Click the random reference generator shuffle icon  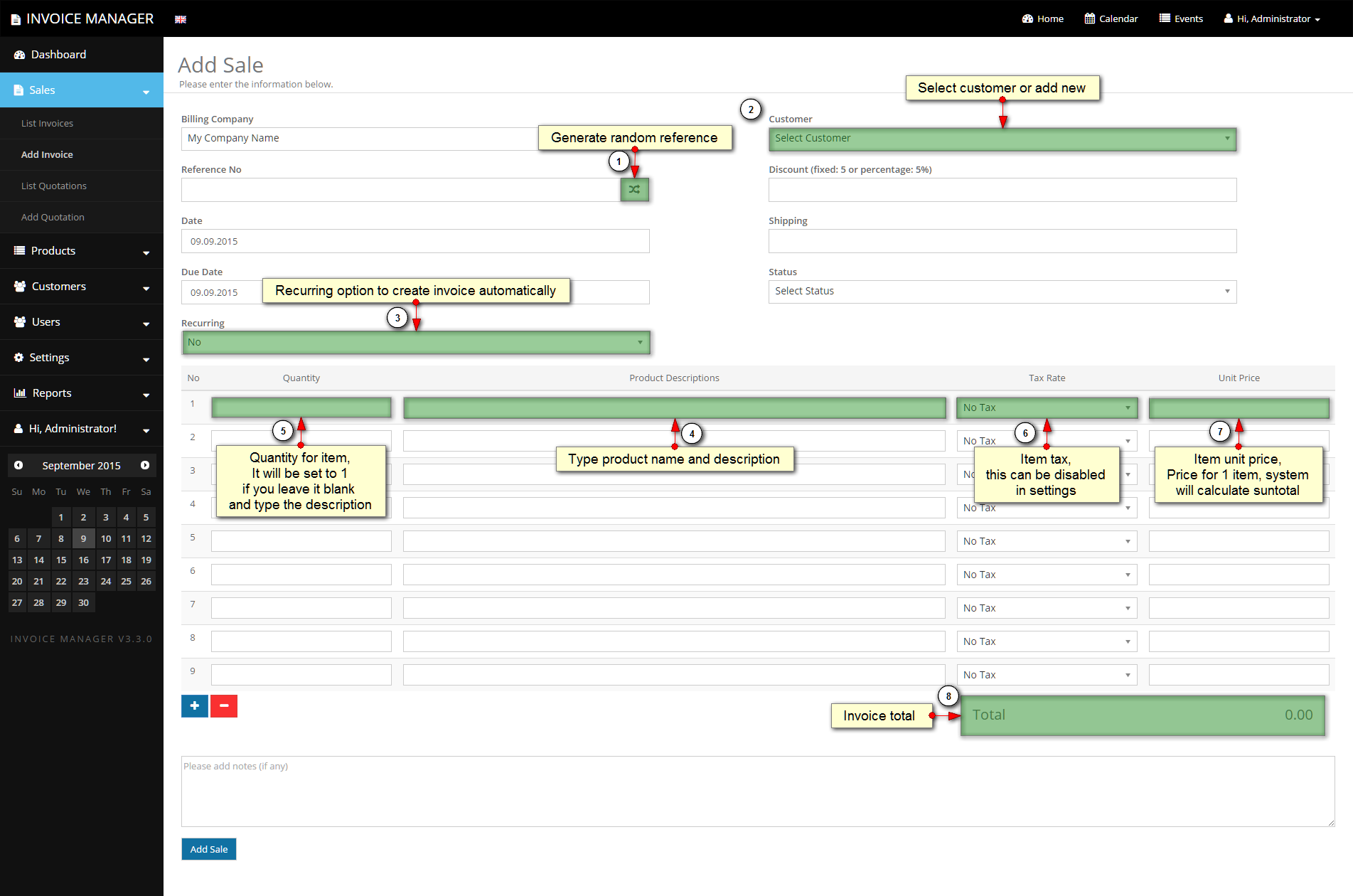coord(634,190)
